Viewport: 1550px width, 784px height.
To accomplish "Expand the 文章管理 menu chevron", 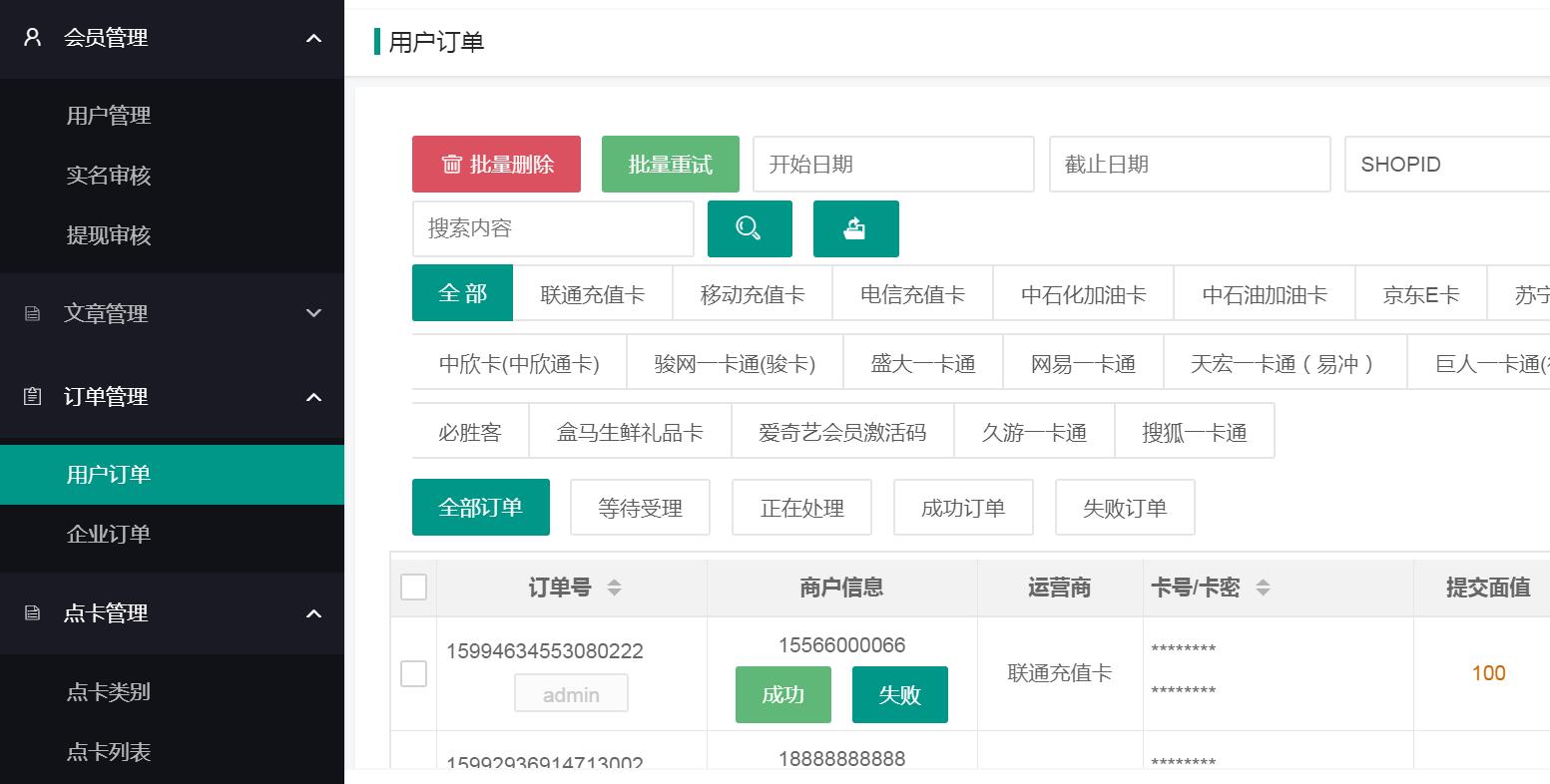I will (313, 313).
